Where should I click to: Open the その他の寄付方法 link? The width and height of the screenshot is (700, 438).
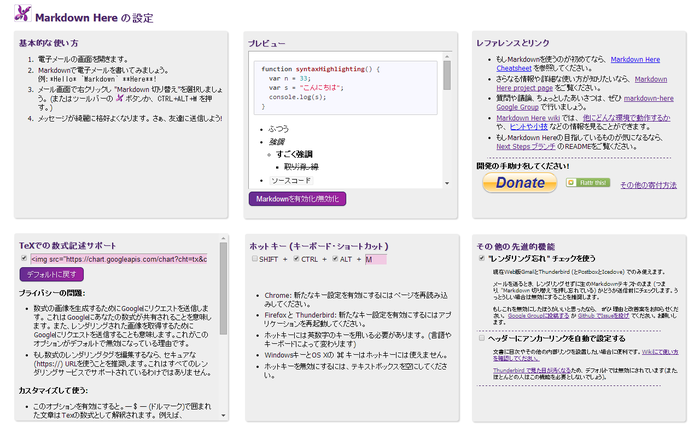tap(648, 185)
